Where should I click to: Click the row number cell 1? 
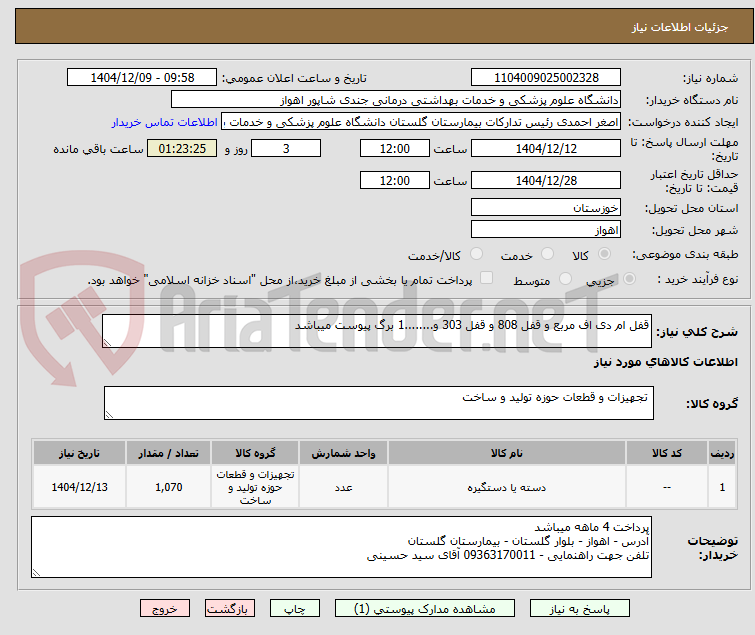point(722,487)
